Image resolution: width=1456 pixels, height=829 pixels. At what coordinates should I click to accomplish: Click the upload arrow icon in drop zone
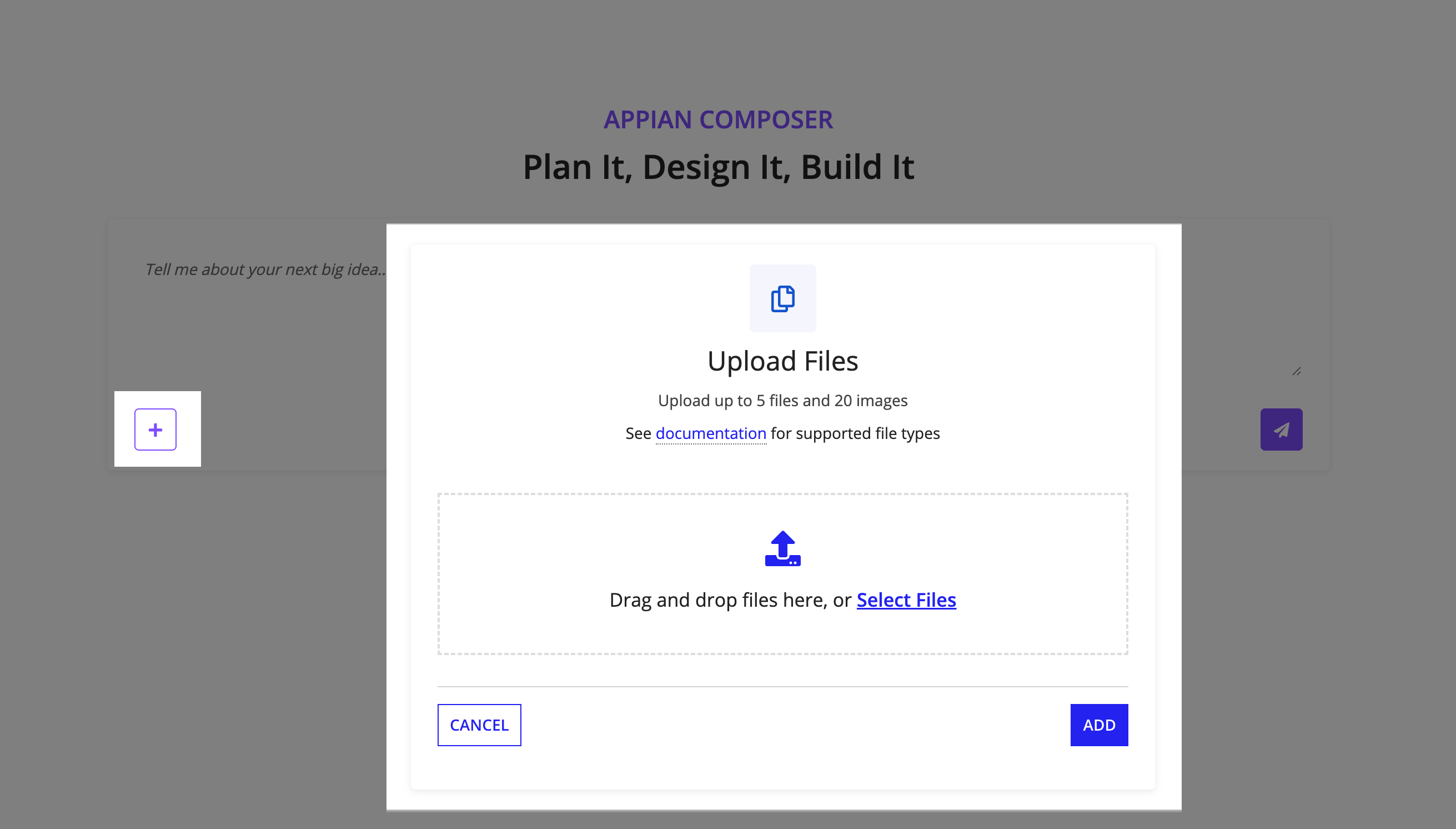[x=782, y=548]
